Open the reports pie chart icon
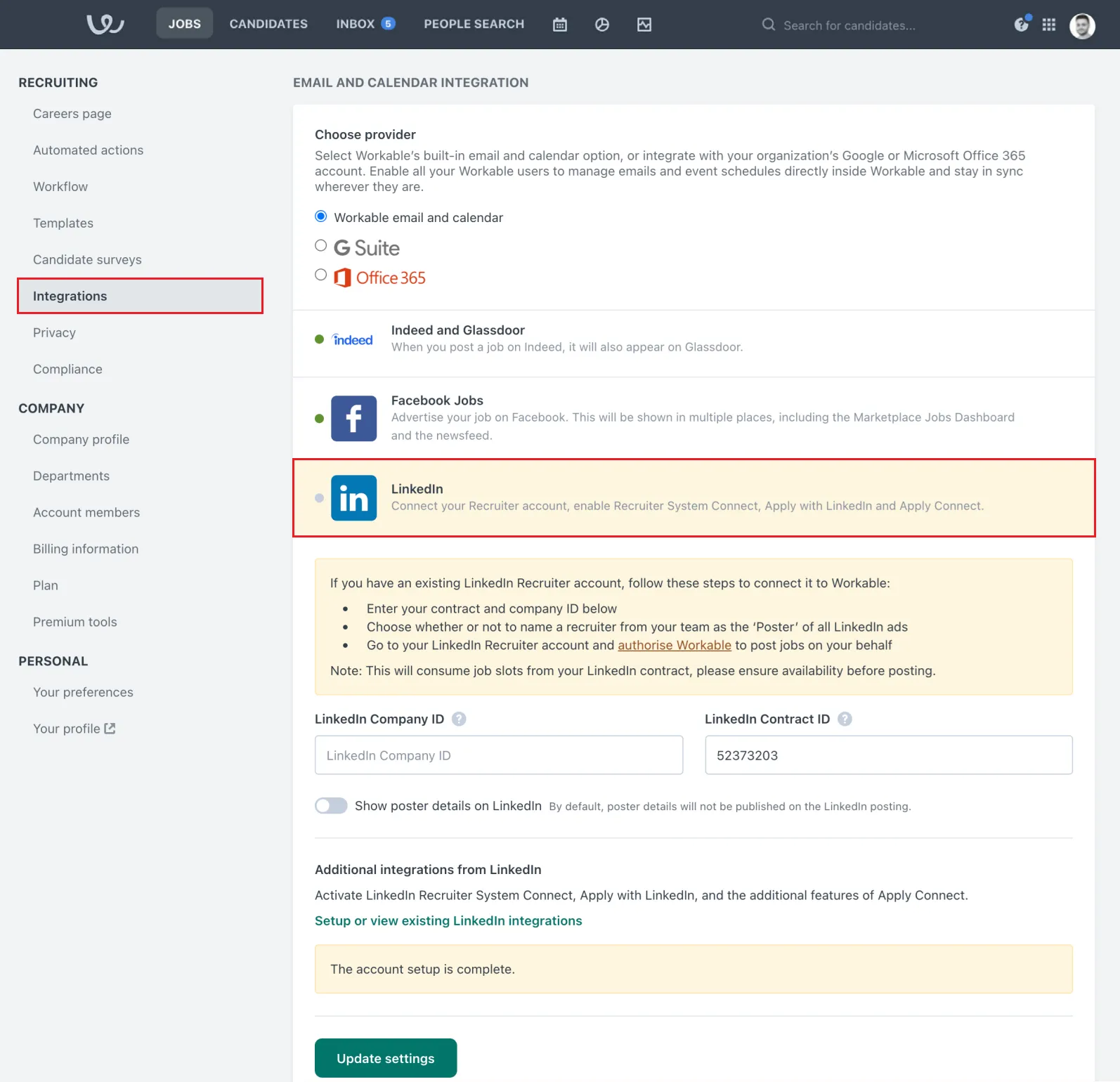The height and width of the screenshot is (1082, 1120). (x=602, y=25)
